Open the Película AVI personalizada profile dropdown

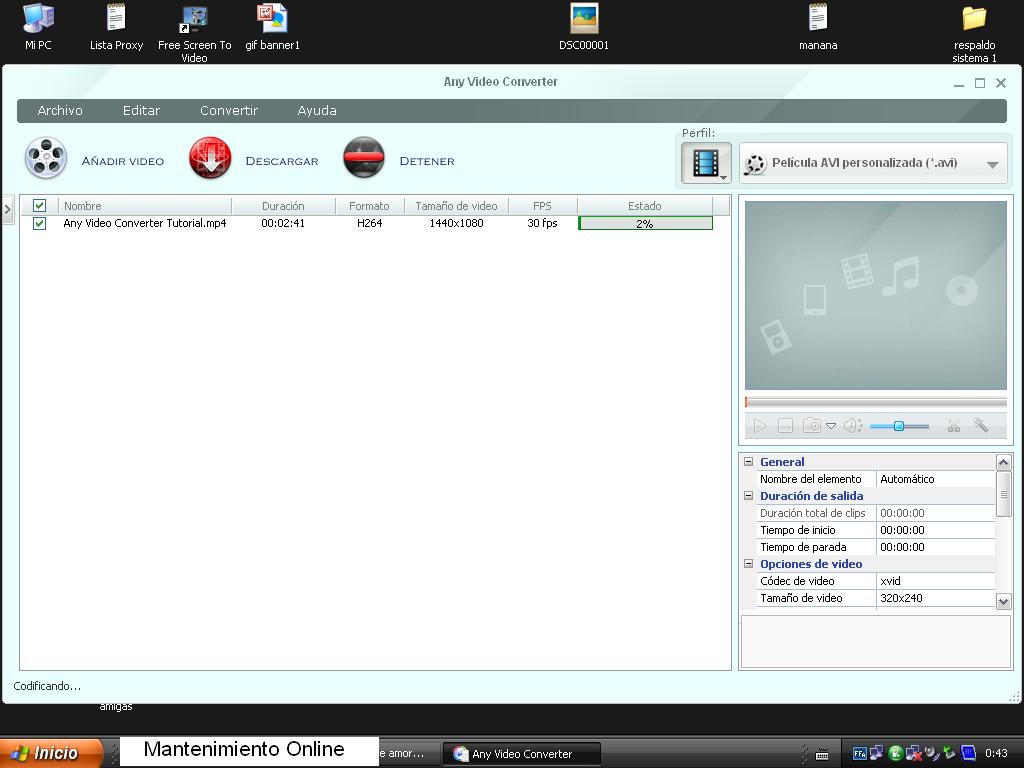[872, 162]
